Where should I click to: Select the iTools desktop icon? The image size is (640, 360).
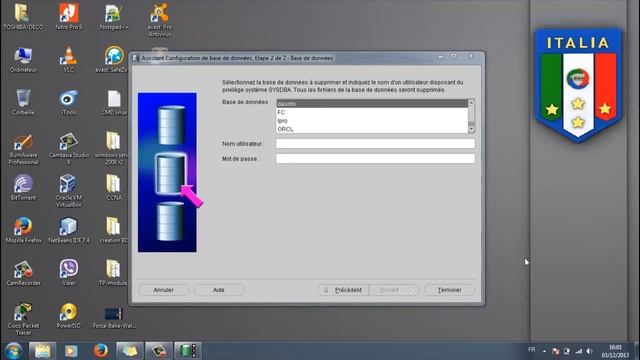tap(69, 102)
